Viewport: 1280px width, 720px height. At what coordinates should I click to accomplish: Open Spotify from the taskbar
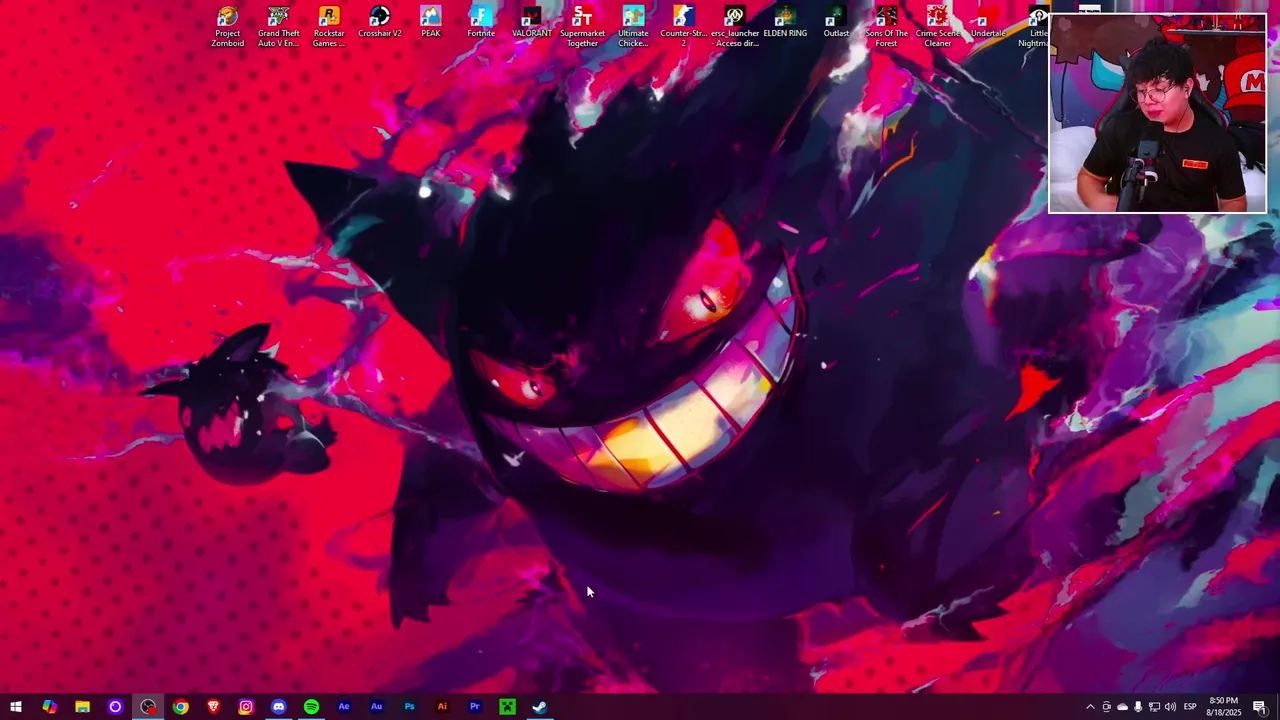311,707
